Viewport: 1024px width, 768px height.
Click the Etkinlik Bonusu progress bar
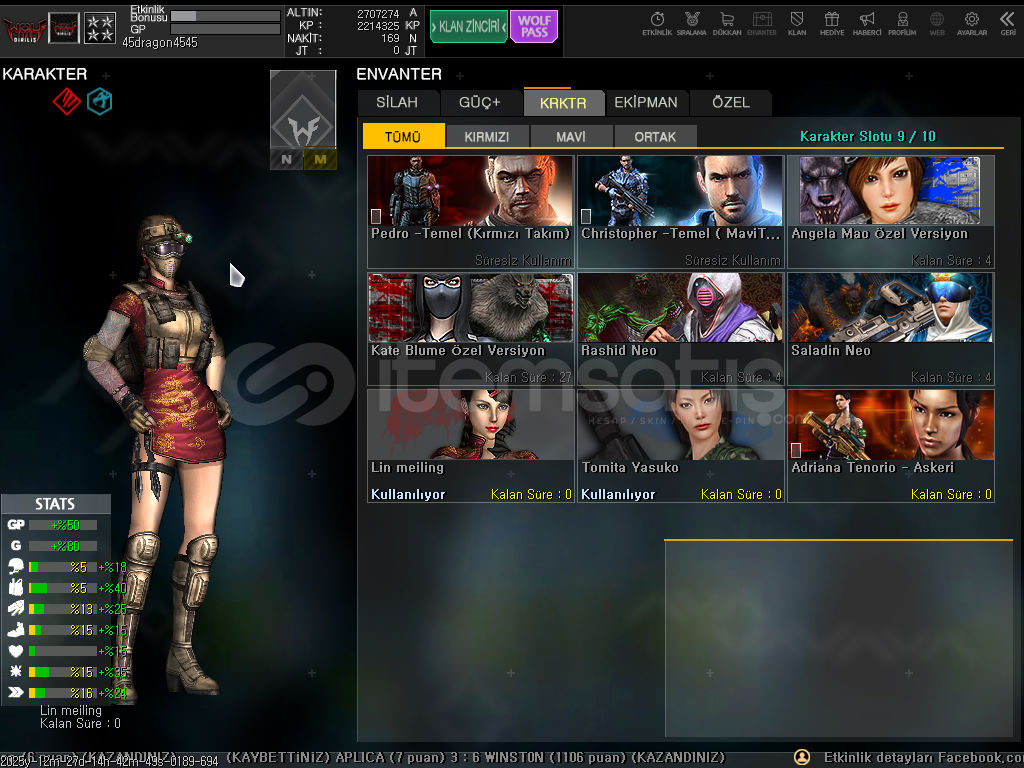[225, 16]
